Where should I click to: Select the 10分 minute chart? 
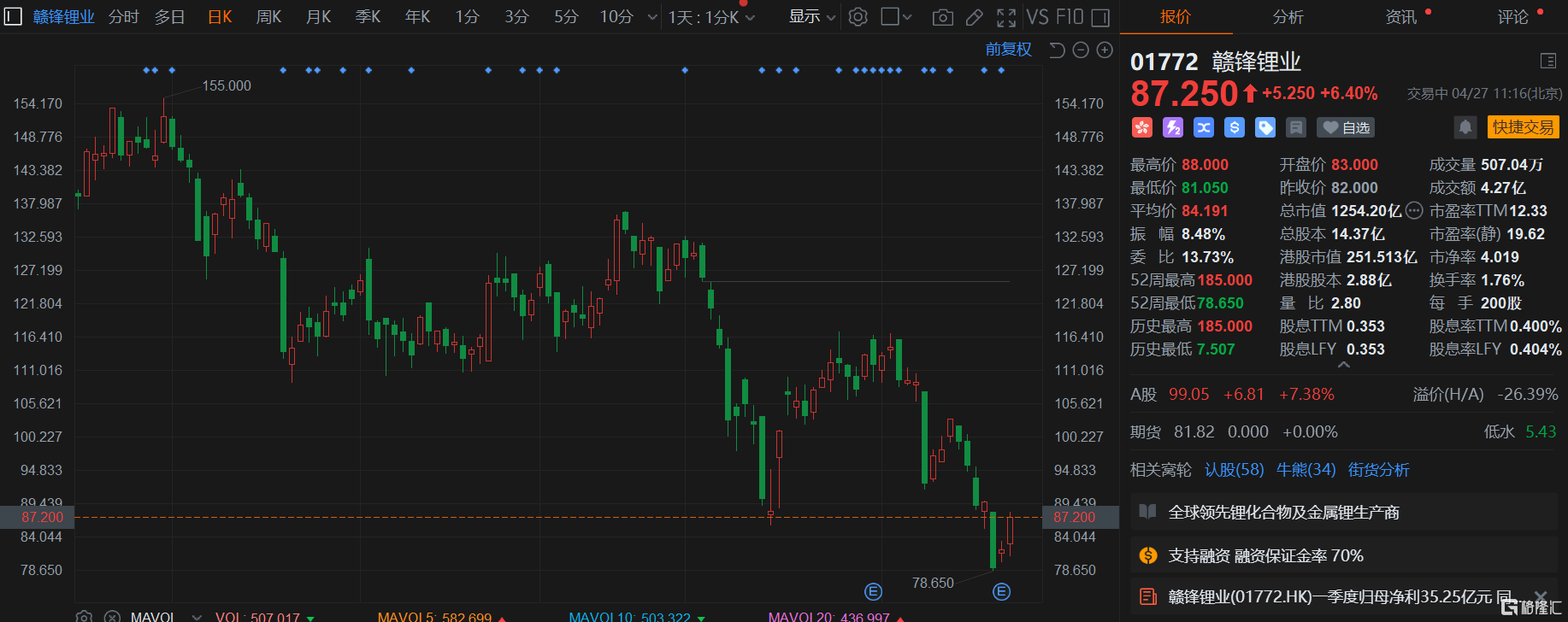pos(616,17)
